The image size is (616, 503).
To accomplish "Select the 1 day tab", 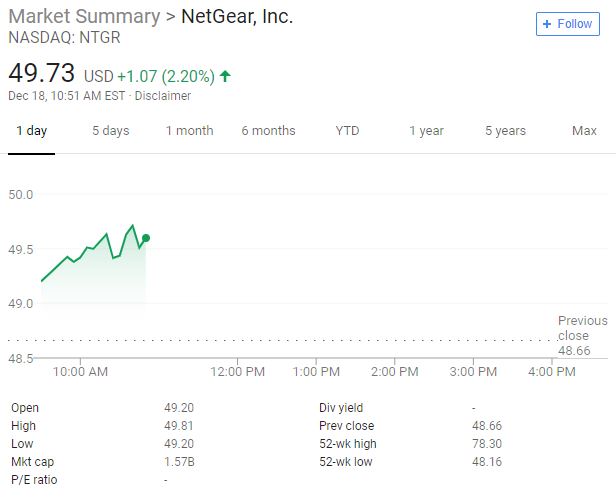I will pos(31,130).
